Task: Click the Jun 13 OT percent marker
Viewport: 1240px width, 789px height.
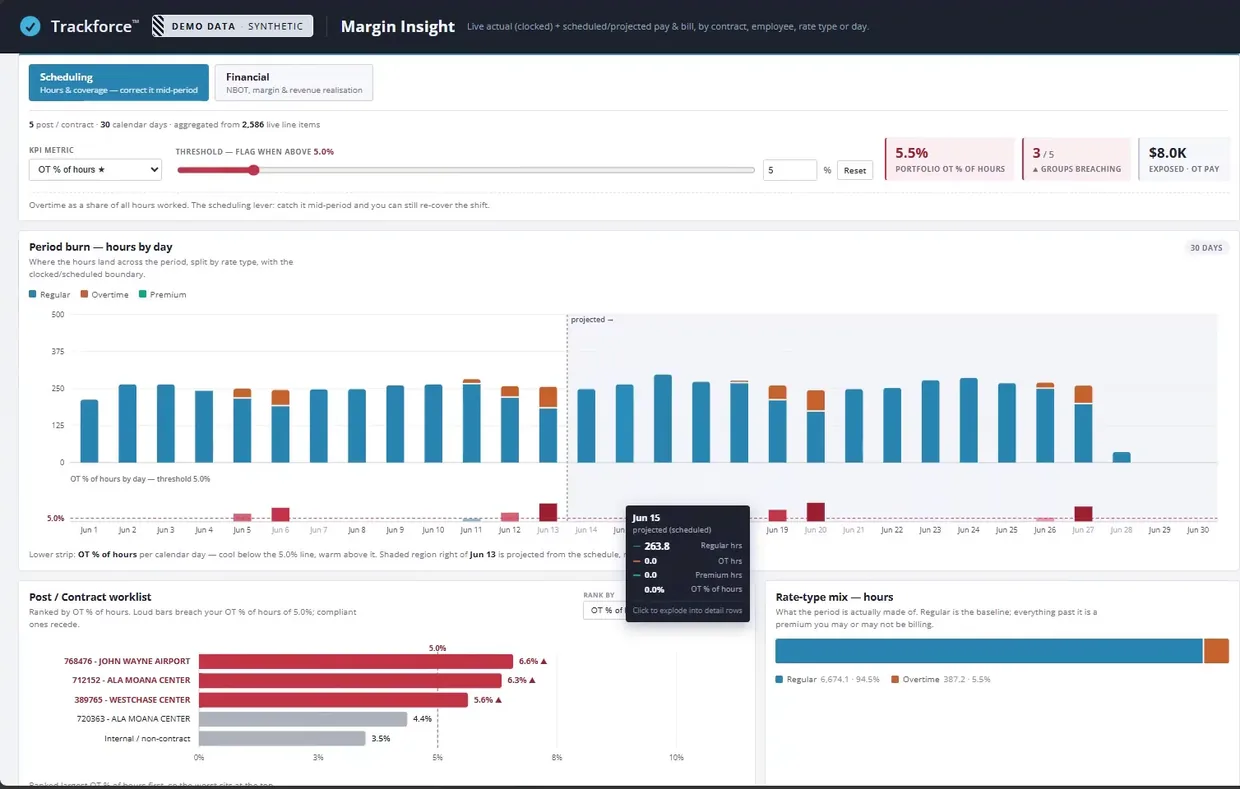Action: [x=548, y=512]
